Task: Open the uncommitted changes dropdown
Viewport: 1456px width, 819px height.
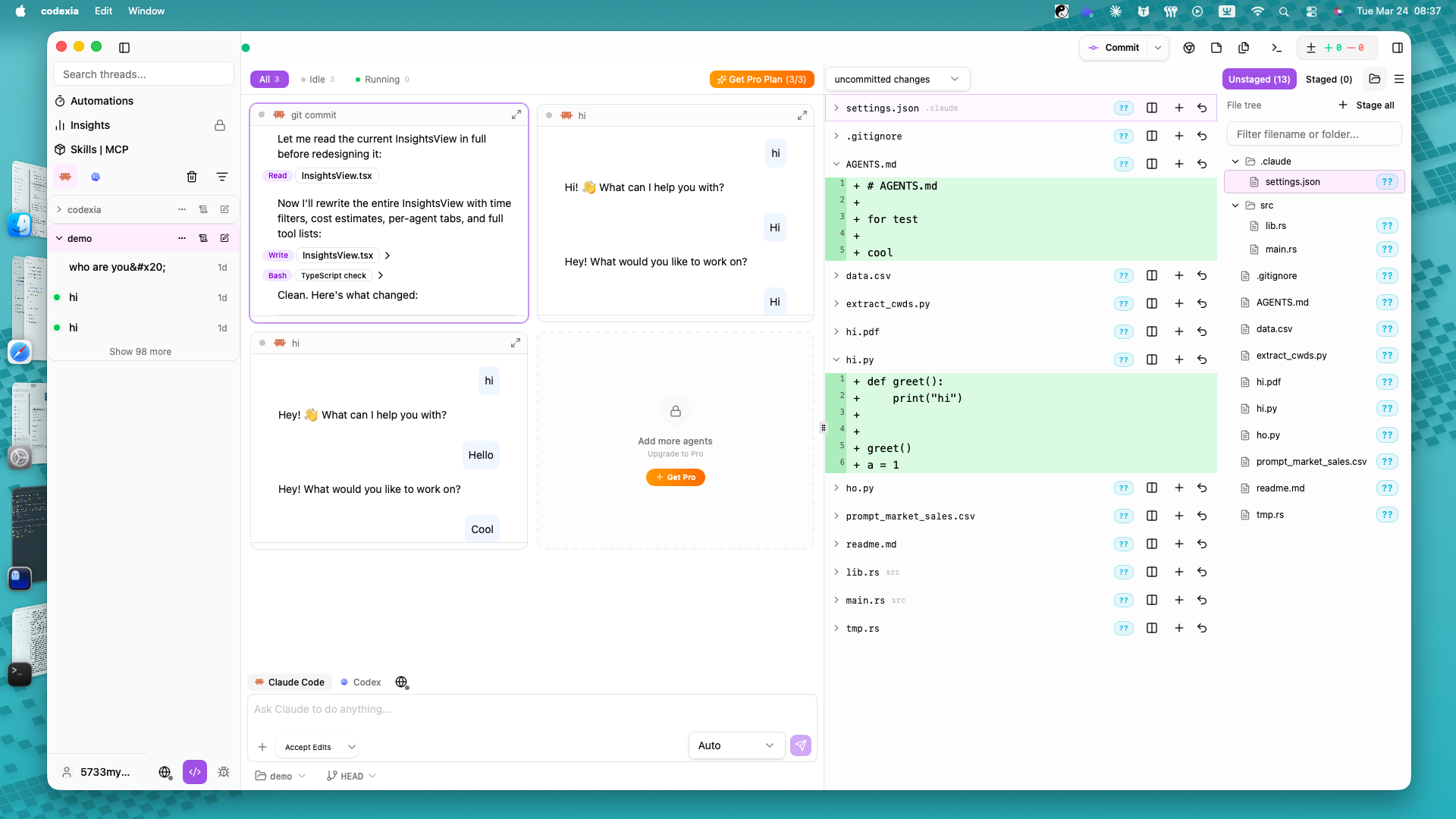Action: [896, 80]
